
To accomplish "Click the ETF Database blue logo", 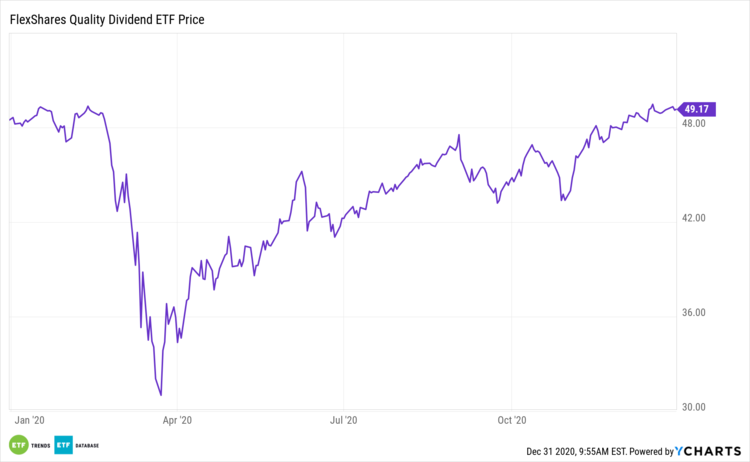I will tap(64, 444).
